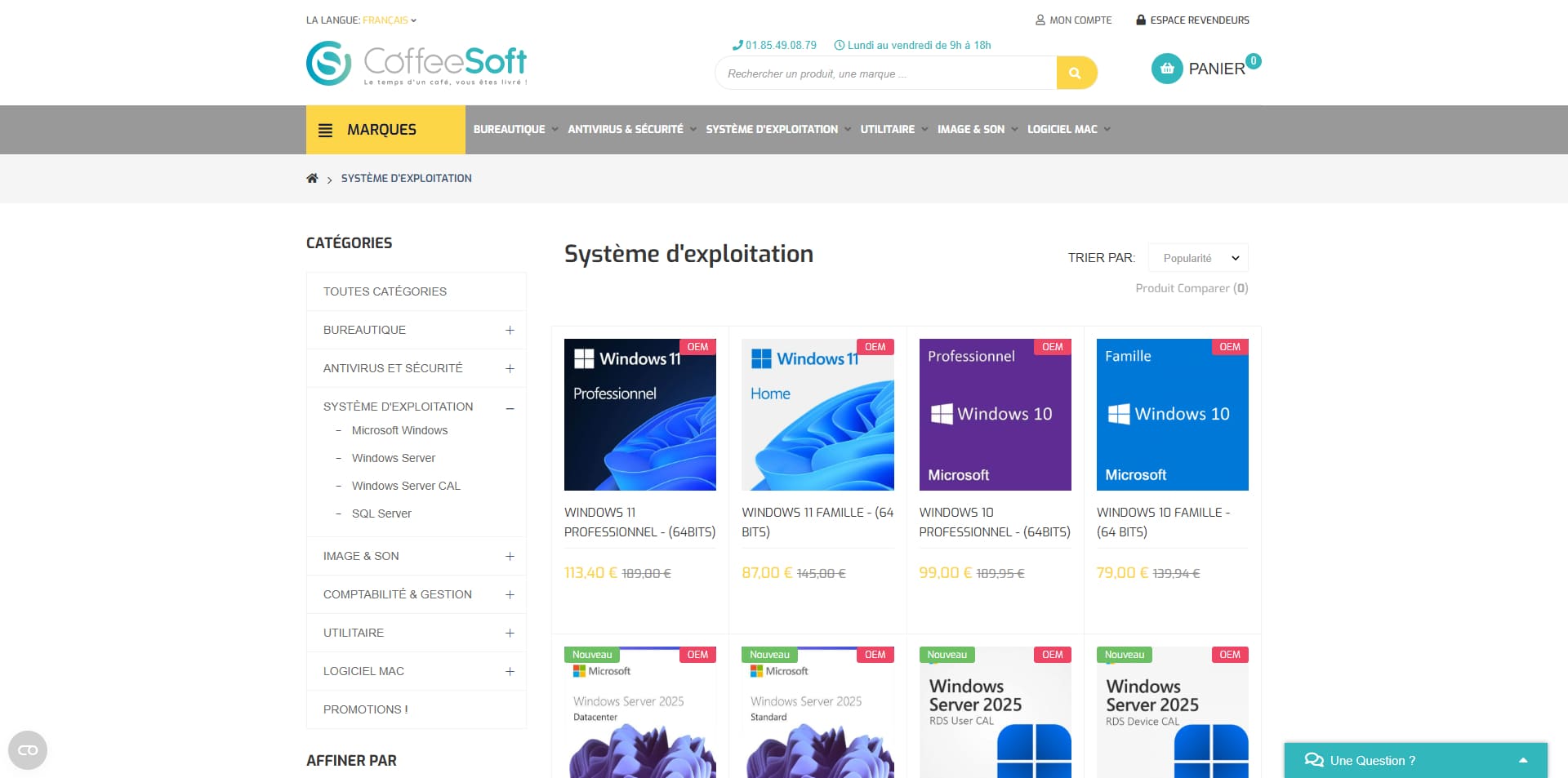1568x778 pixels.
Task: Click Produit Comparer (0) link
Action: pos(1192,288)
